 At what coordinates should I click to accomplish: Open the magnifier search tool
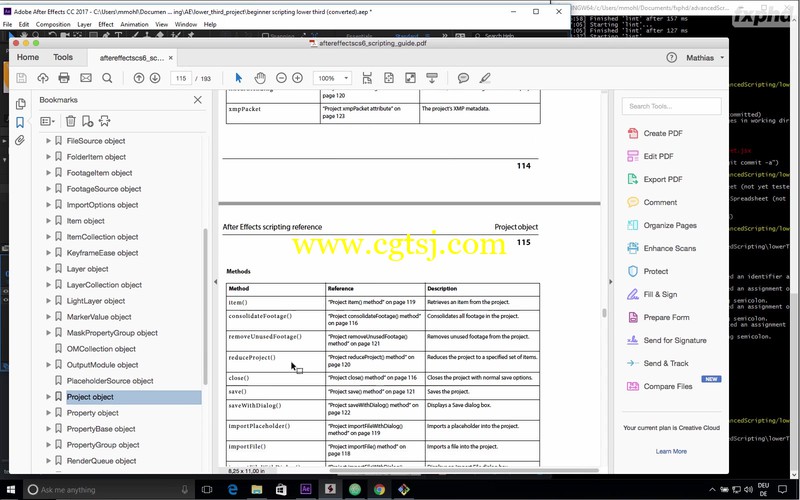tap(107, 78)
